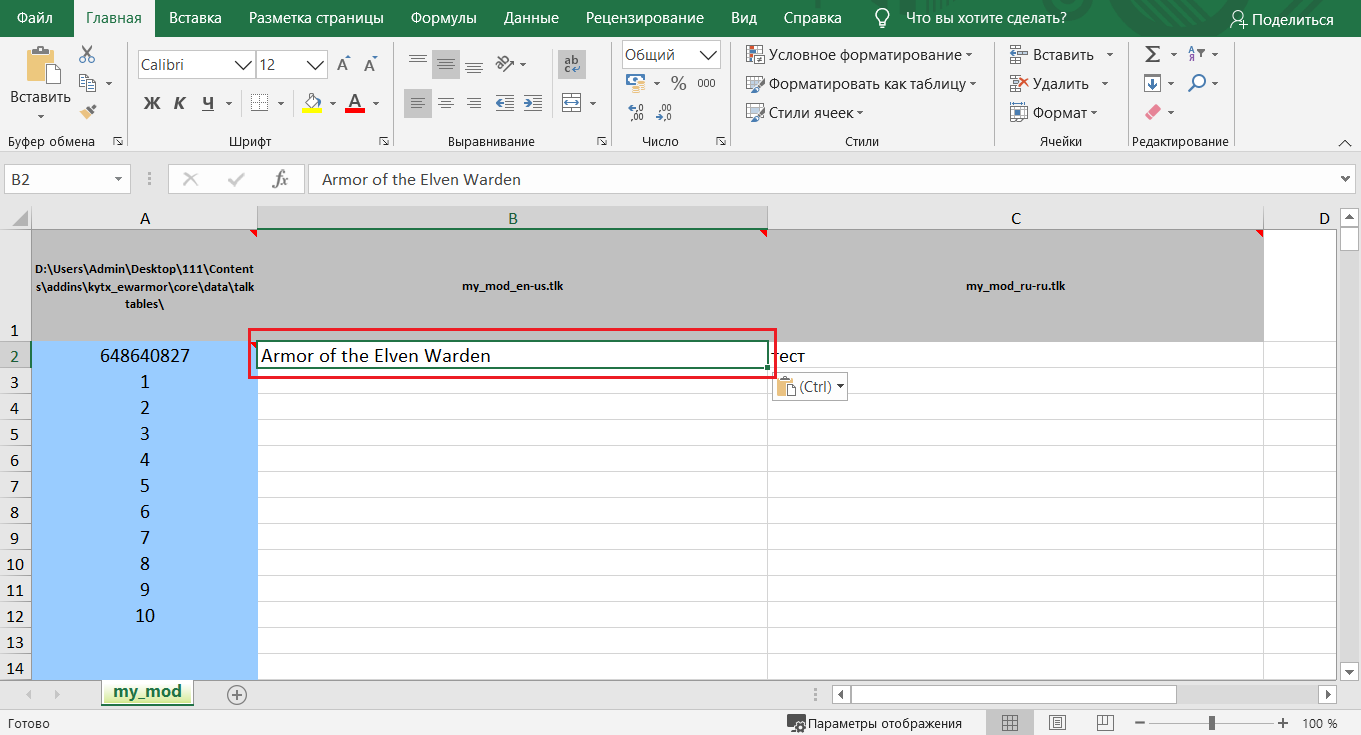The height and width of the screenshot is (735, 1361).
Task: Open the Font dialog launcher
Action: tap(384, 141)
